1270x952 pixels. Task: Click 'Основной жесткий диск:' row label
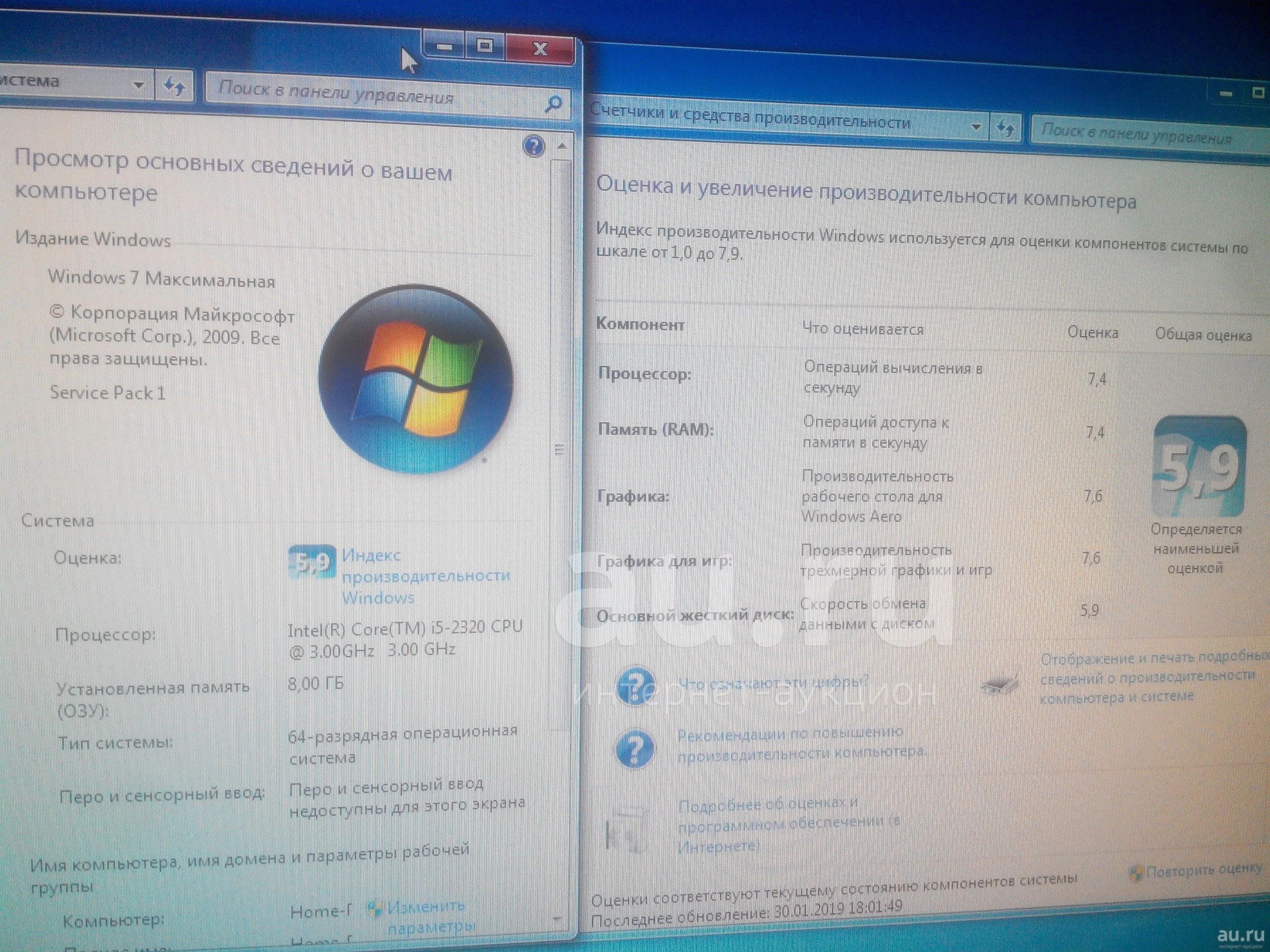tap(696, 616)
